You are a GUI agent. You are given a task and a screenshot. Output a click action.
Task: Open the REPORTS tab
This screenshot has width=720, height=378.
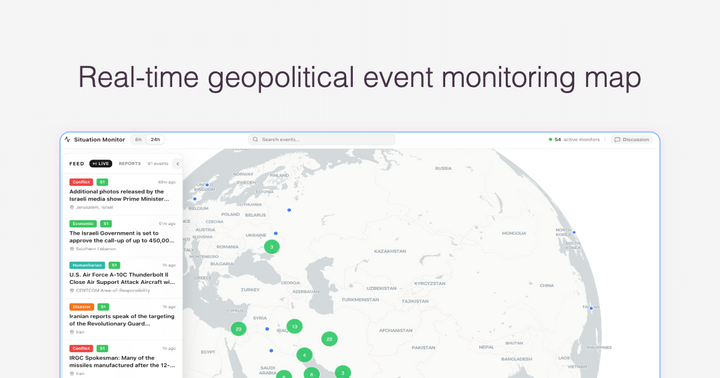pos(130,164)
